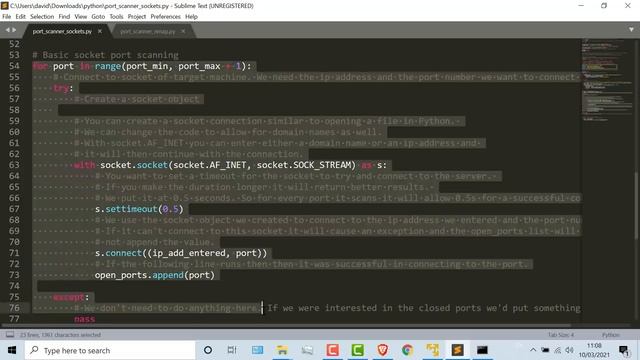Toggle the side bar panel icon in status bar
This screenshot has height=360, width=640.
coord(10,335)
